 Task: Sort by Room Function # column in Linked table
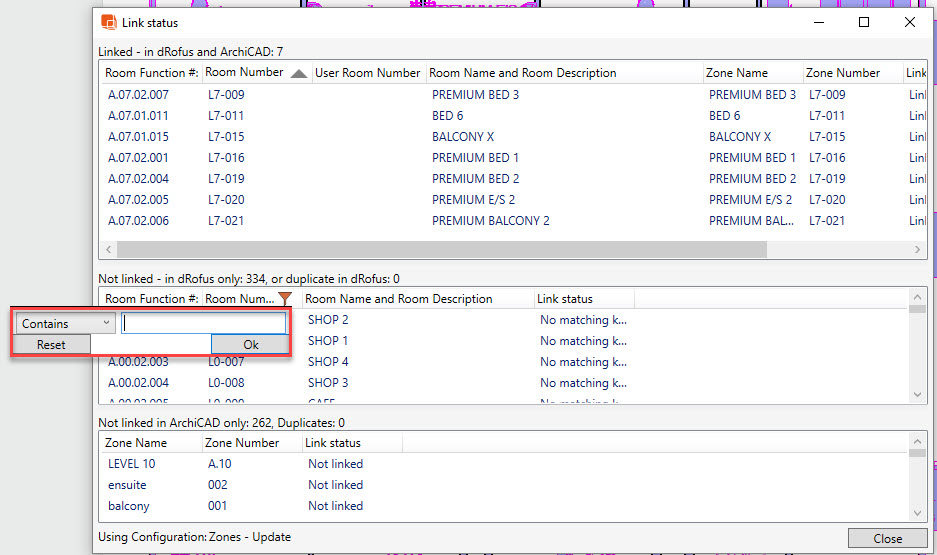(151, 73)
